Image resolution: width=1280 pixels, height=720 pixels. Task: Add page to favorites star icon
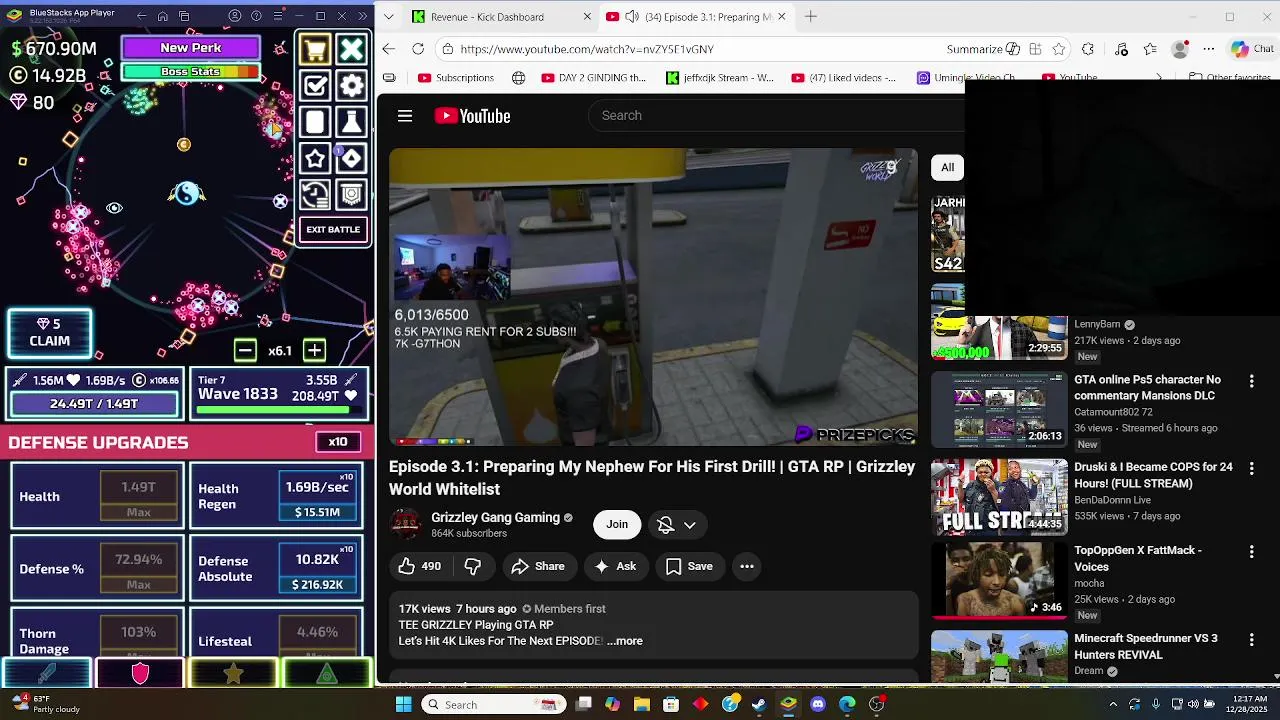pyautogui.click(x=1059, y=49)
